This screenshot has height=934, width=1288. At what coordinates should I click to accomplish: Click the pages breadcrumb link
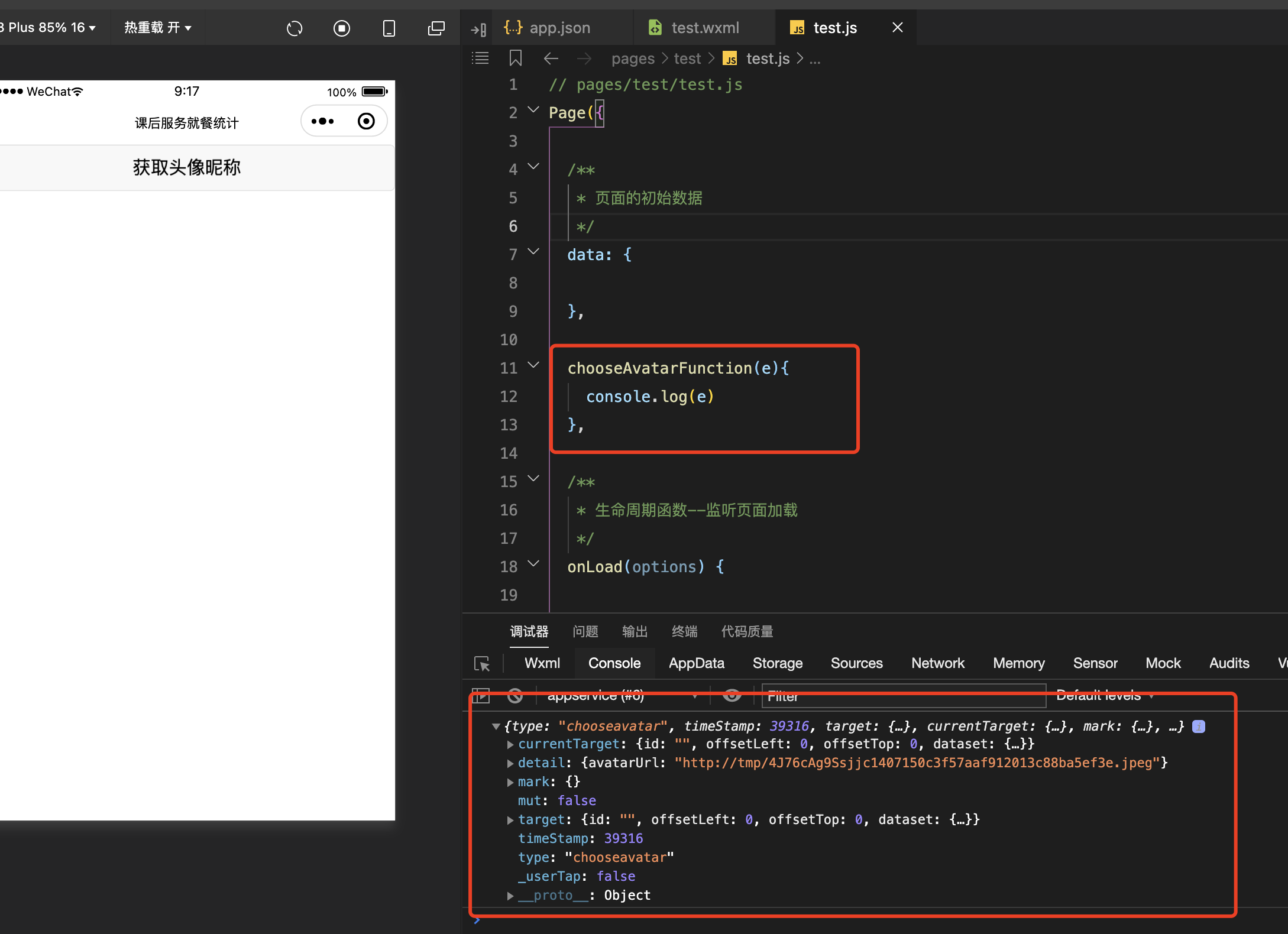633,59
